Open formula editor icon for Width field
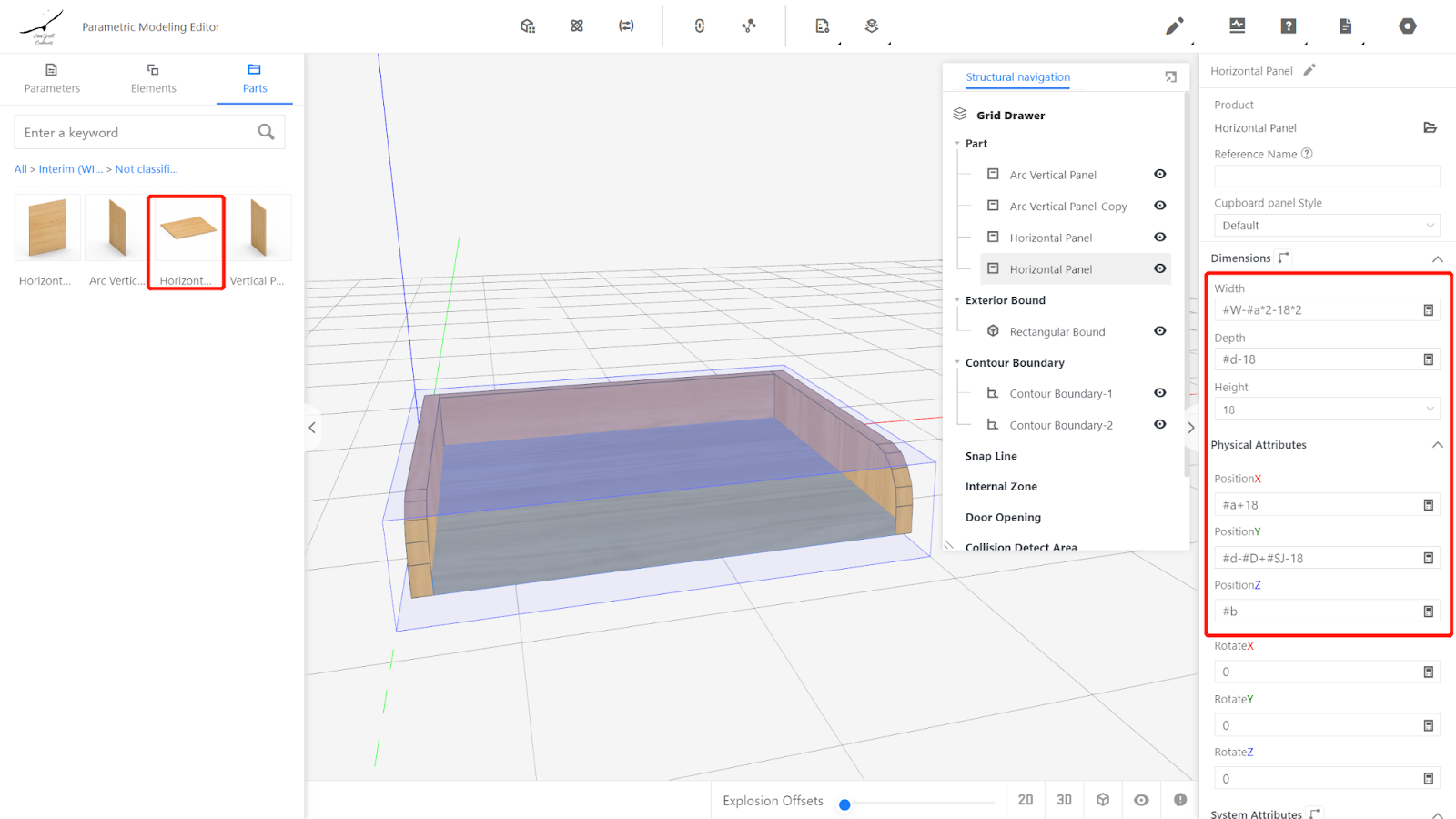This screenshot has height=819, width=1456. point(1428,310)
